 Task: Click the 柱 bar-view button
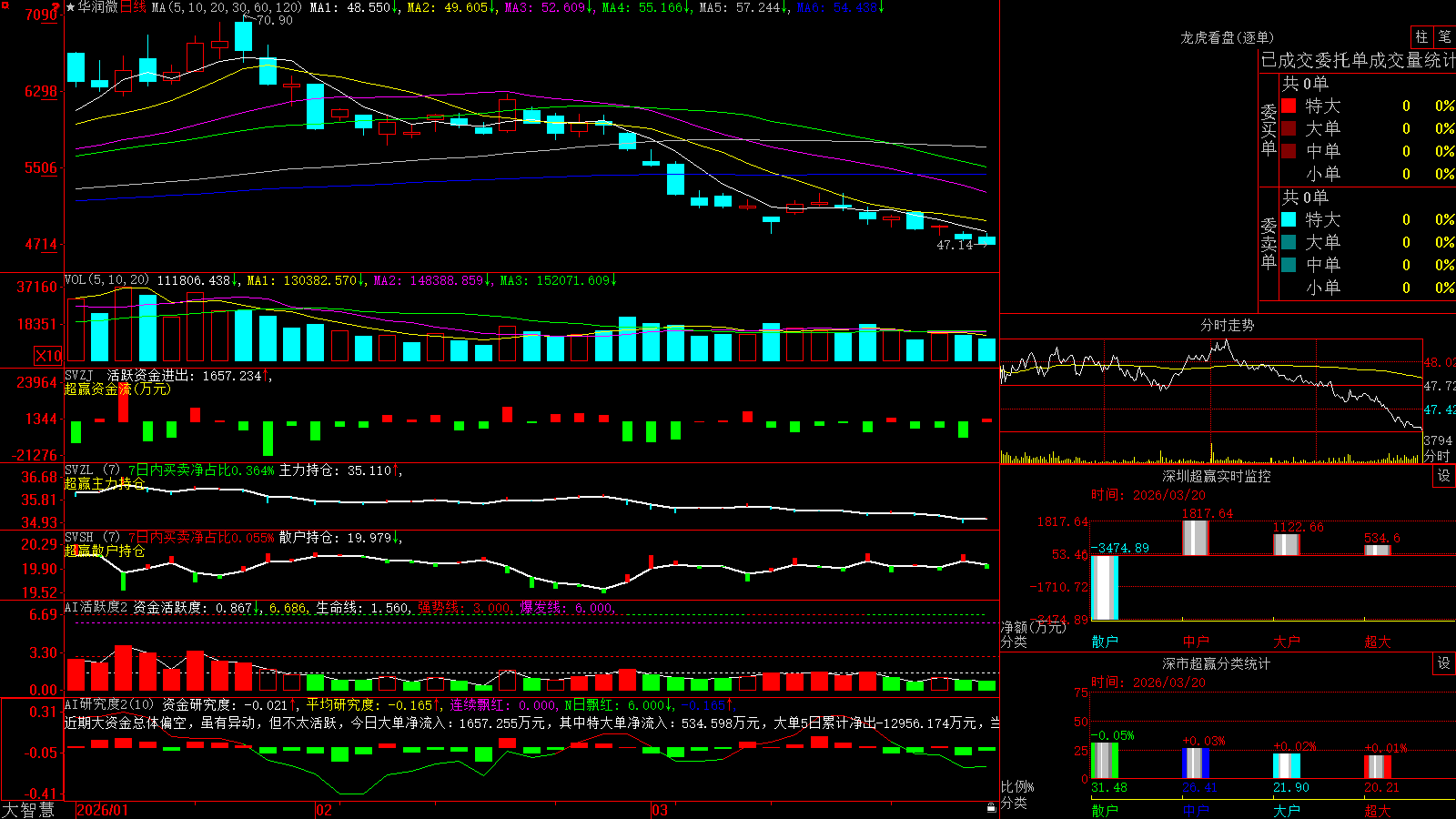pyautogui.click(x=1421, y=36)
